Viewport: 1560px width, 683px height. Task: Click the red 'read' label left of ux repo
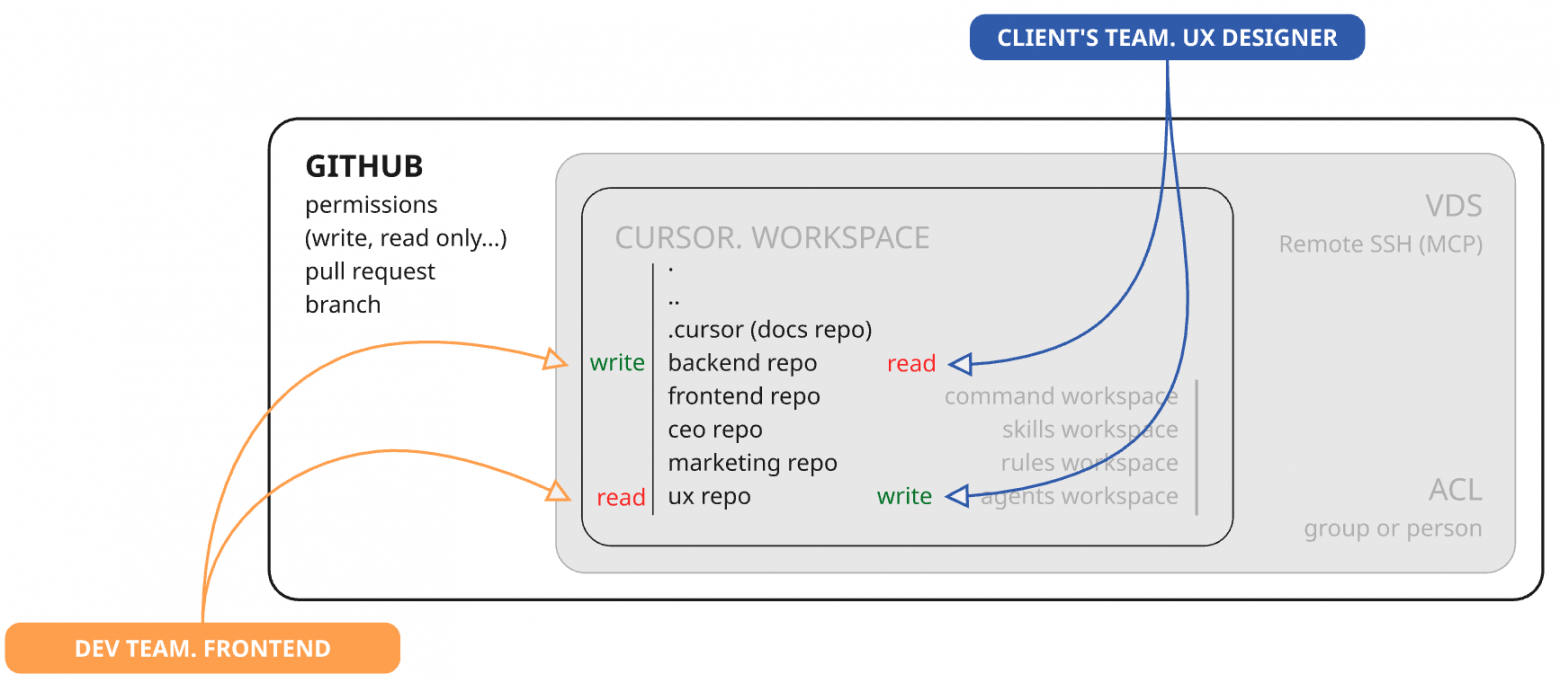pyautogui.click(x=621, y=497)
